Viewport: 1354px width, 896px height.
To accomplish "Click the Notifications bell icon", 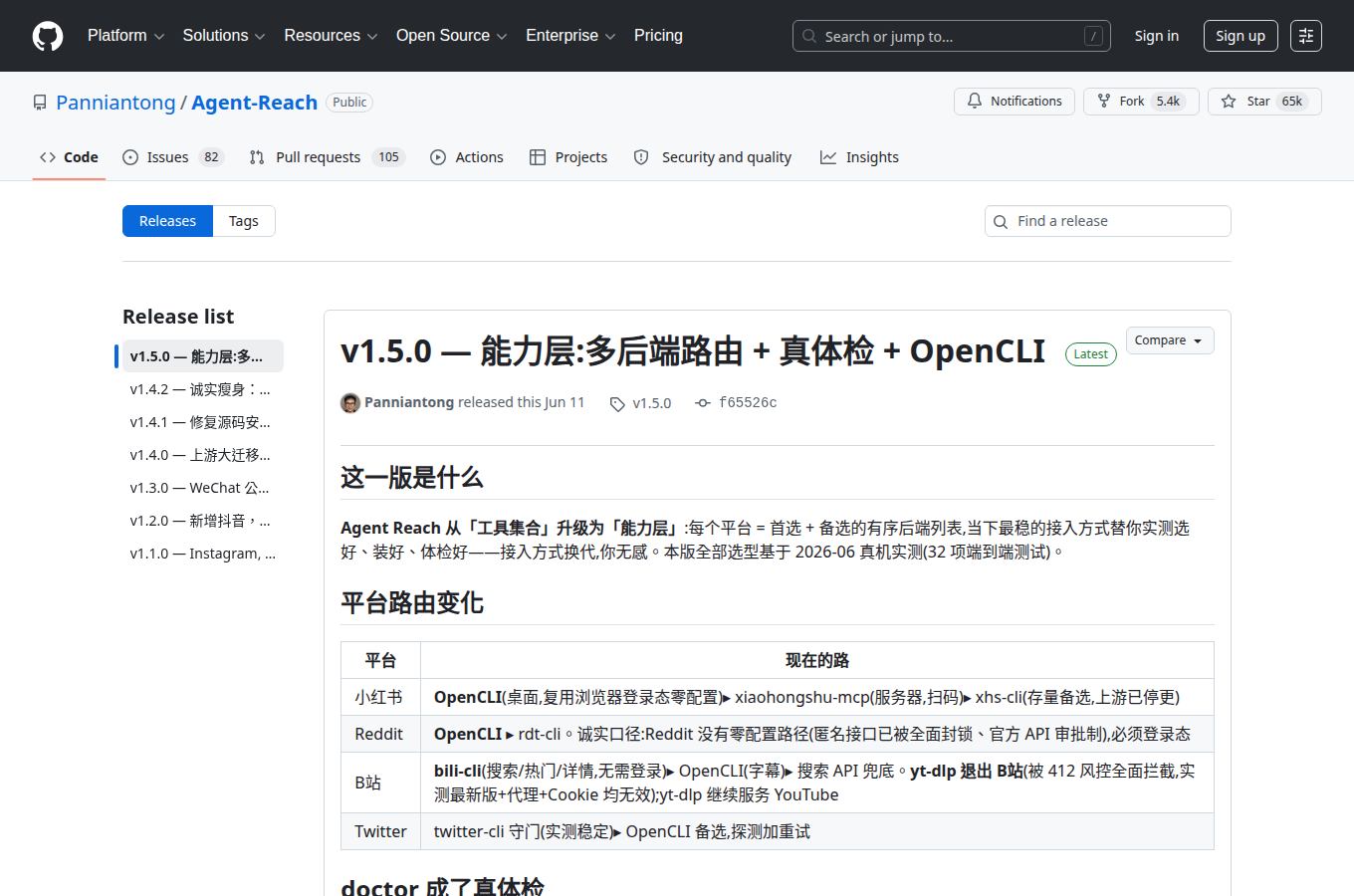I will [975, 102].
